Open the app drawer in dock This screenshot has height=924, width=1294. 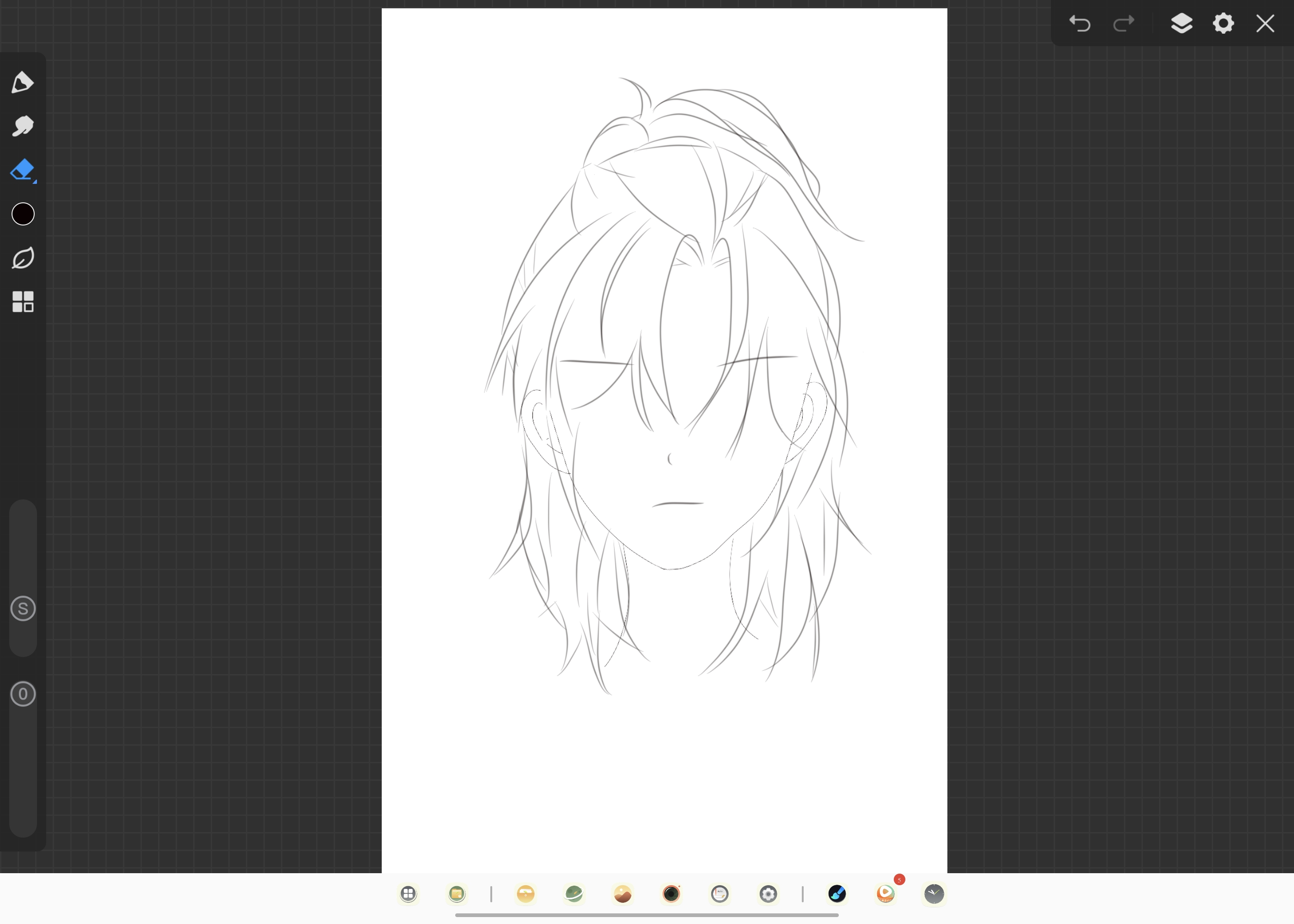[x=408, y=894]
